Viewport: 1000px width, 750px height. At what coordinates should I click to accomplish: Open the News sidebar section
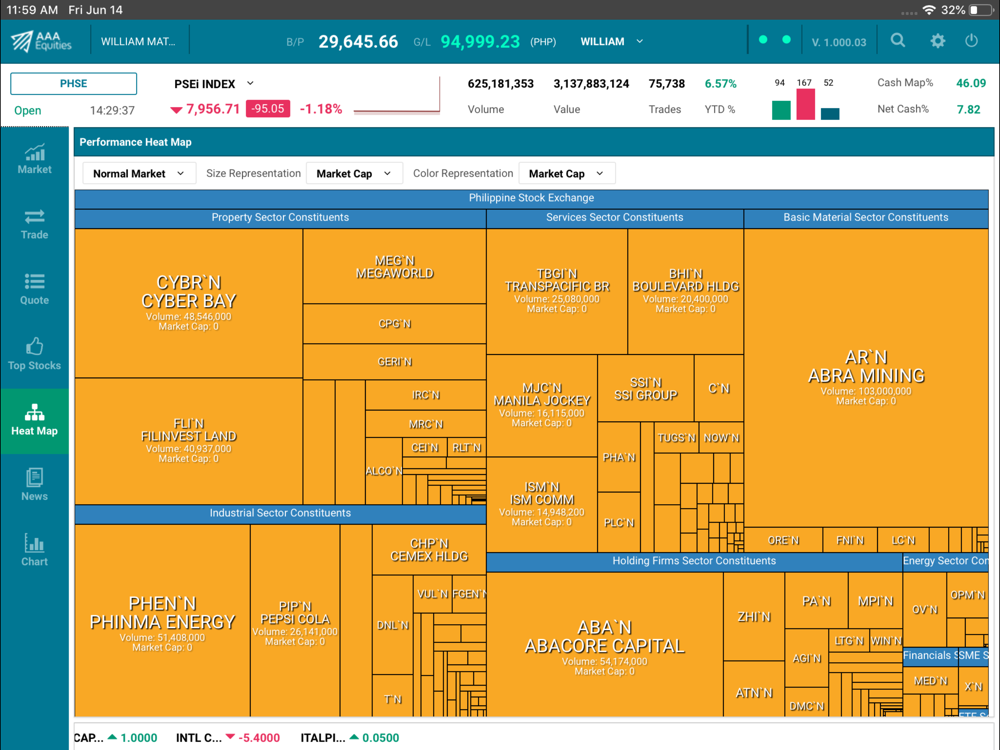(34, 487)
